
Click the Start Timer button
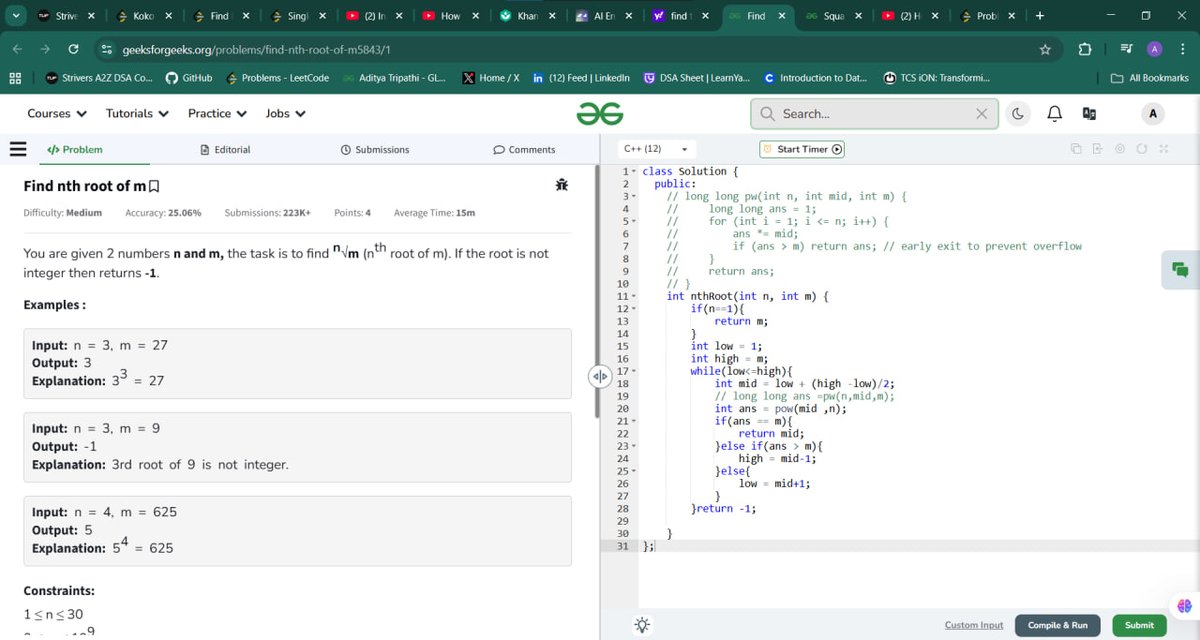(802, 149)
